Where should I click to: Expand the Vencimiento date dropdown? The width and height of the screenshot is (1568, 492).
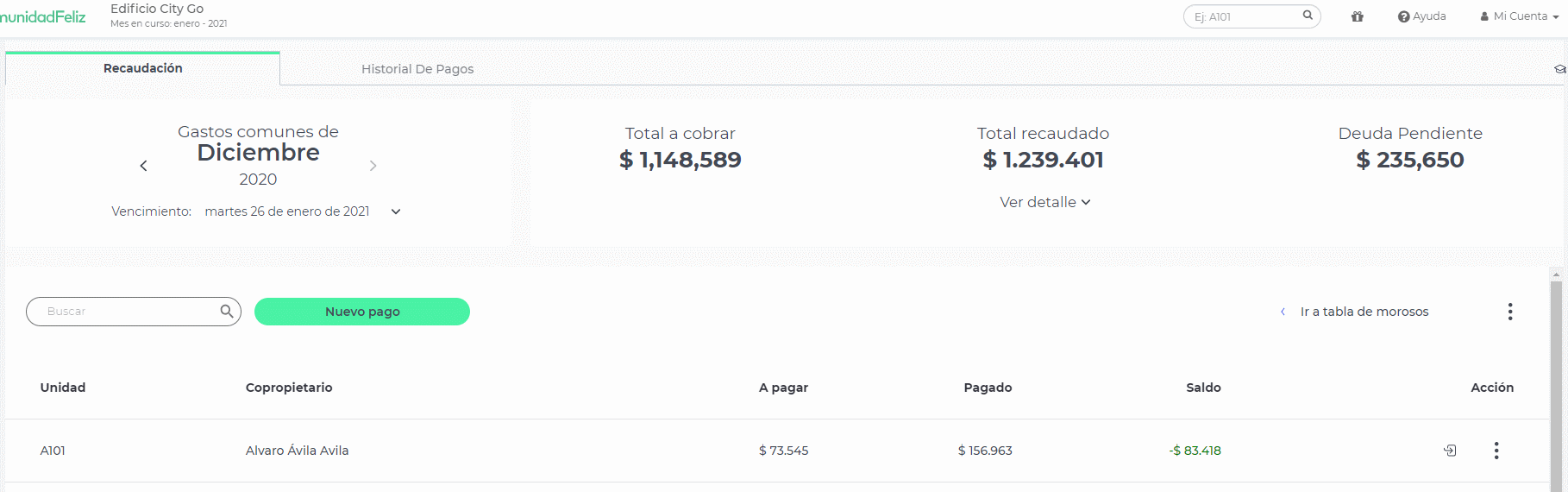[396, 211]
